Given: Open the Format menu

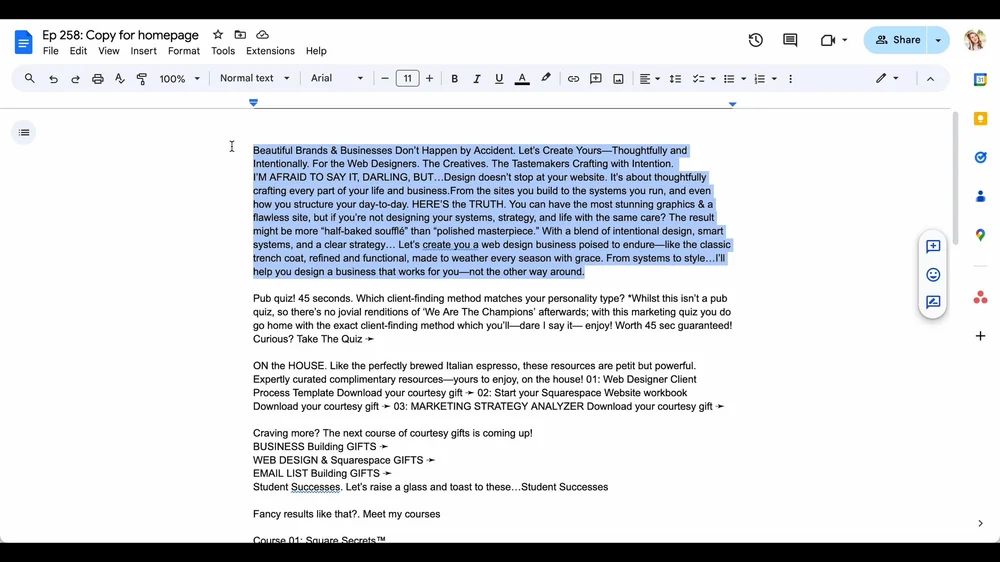Looking at the screenshot, I should pos(184,51).
